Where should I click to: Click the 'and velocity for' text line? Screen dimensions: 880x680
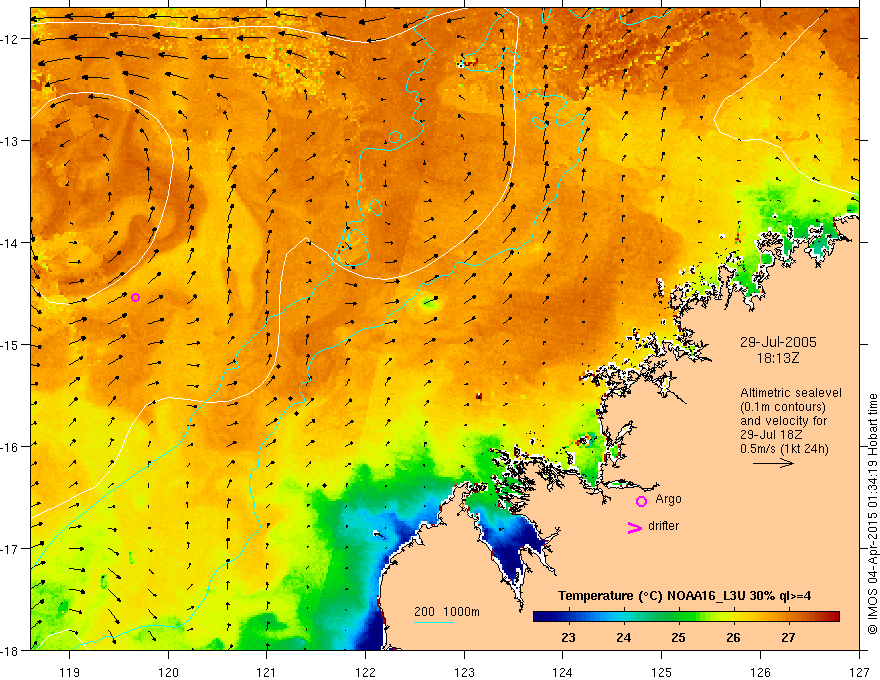pos(783,421)
